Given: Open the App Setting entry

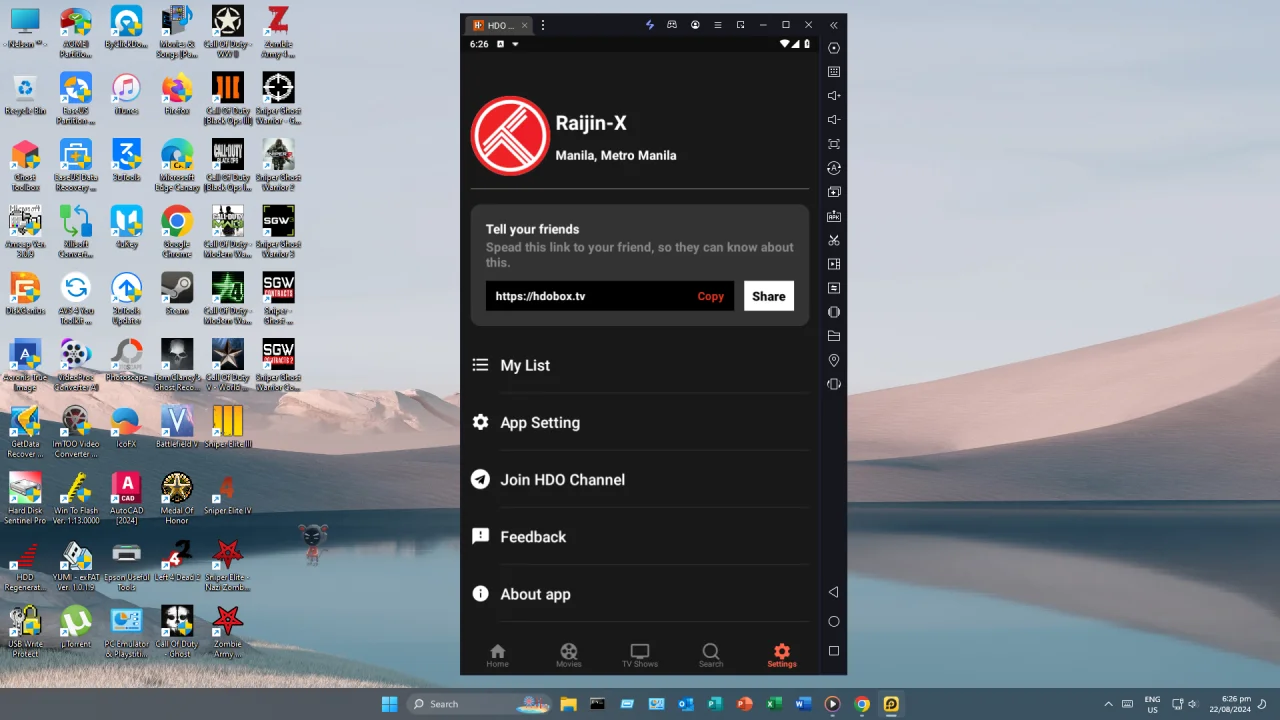Looking at the screenshot, I should (x=639, y=422).
